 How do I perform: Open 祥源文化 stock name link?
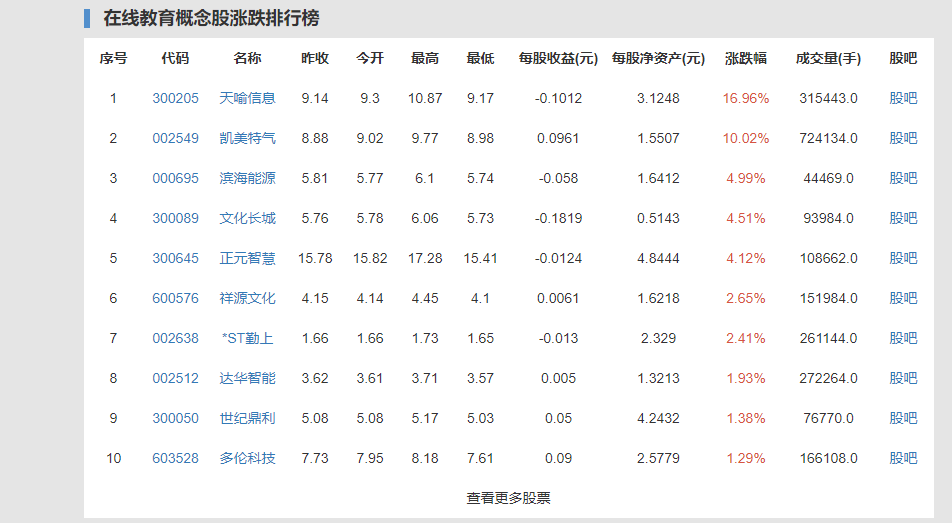(247, 299)
